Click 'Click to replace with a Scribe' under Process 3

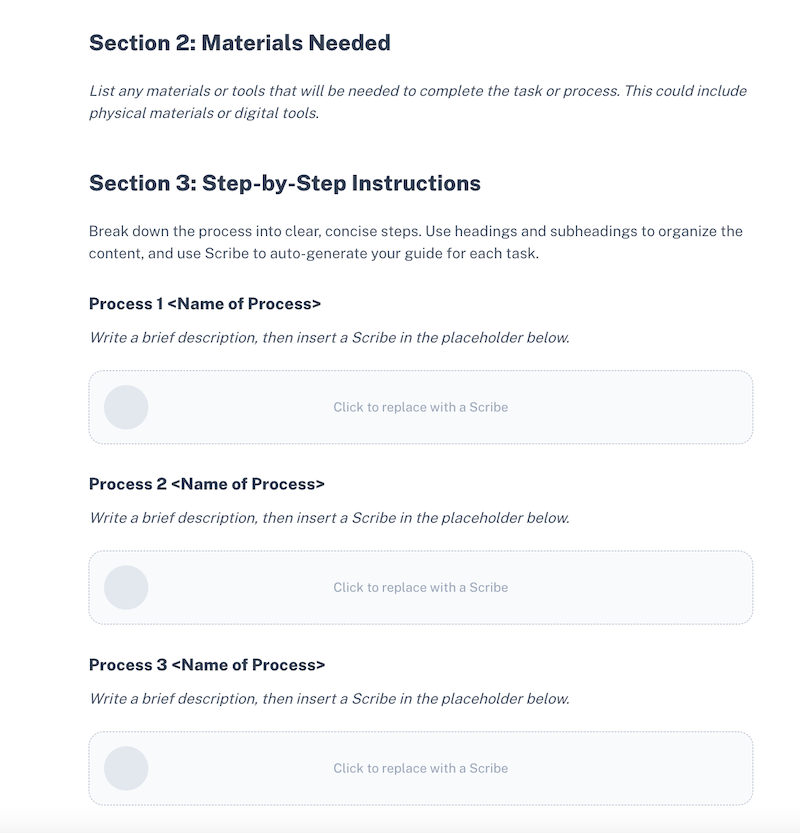point(420,768)
